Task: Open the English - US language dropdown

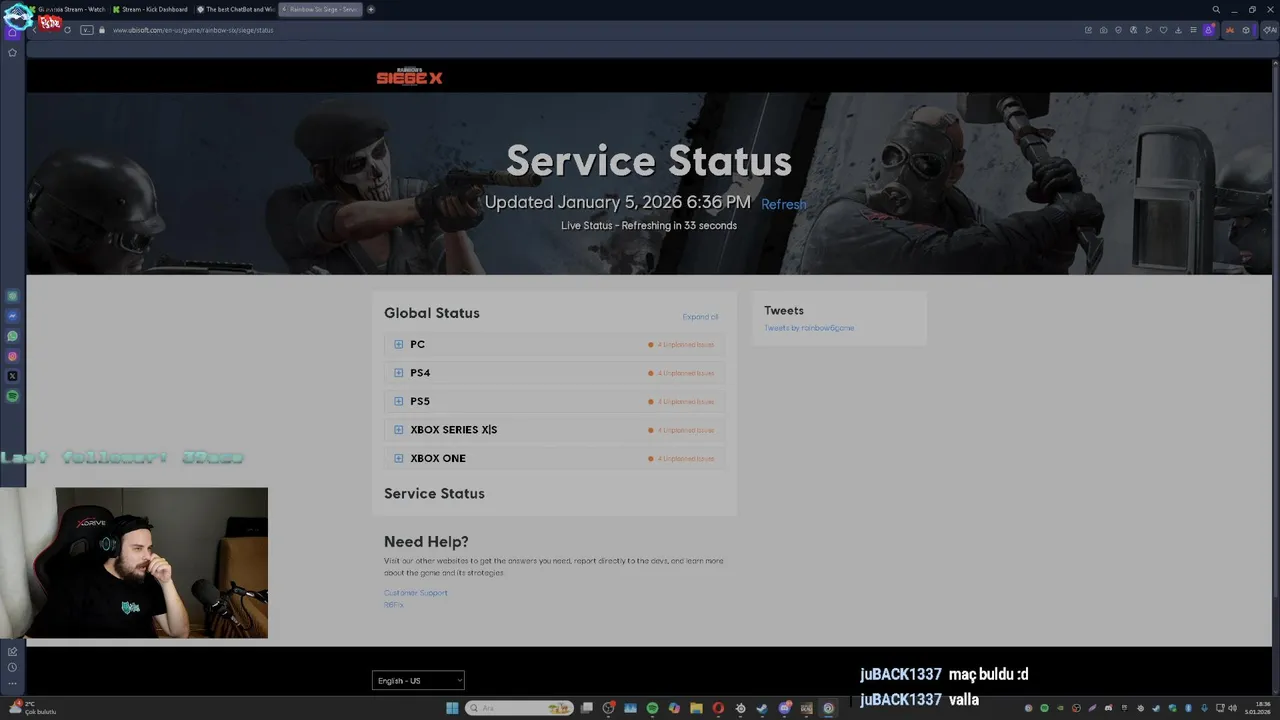Action: point(418,681)
